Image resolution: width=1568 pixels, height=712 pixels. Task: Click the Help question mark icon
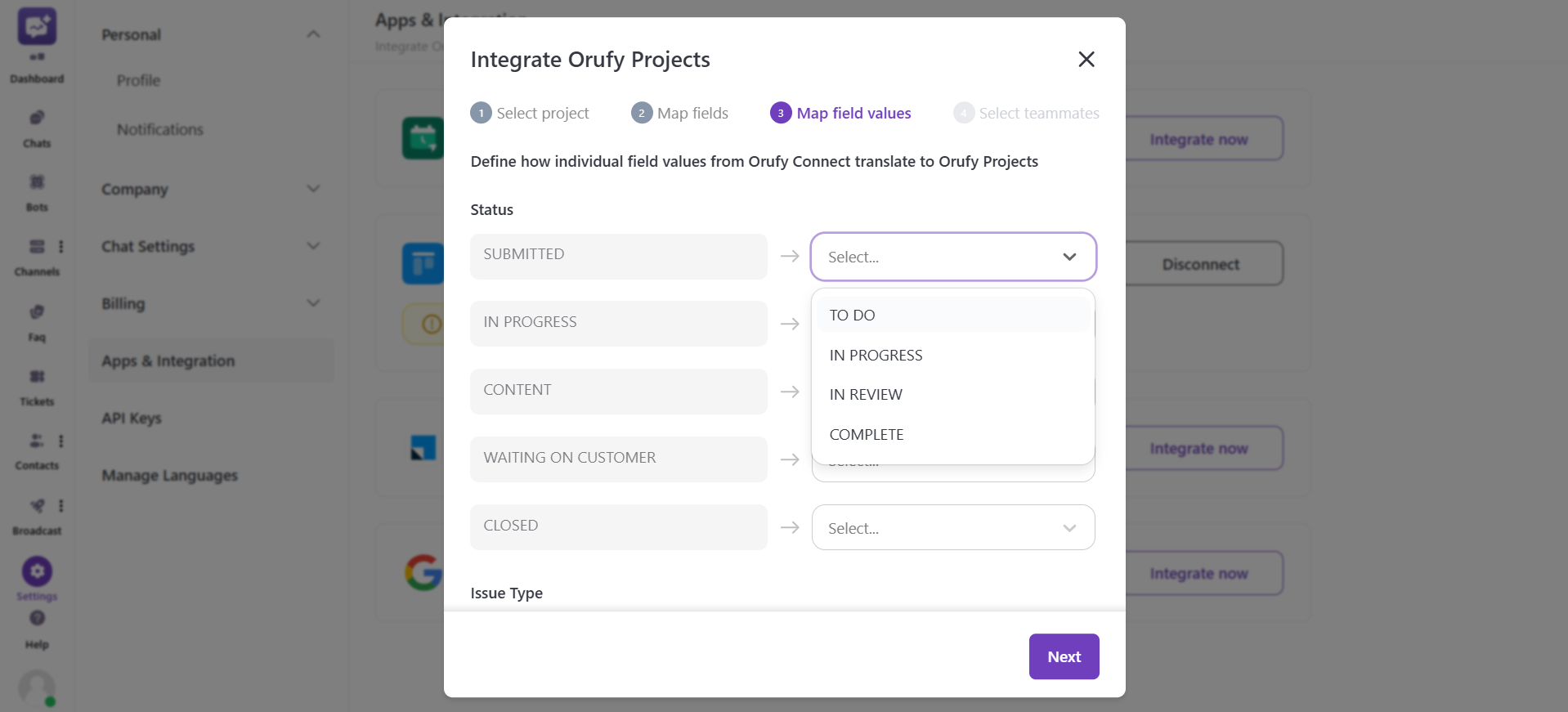coord(37,620)
